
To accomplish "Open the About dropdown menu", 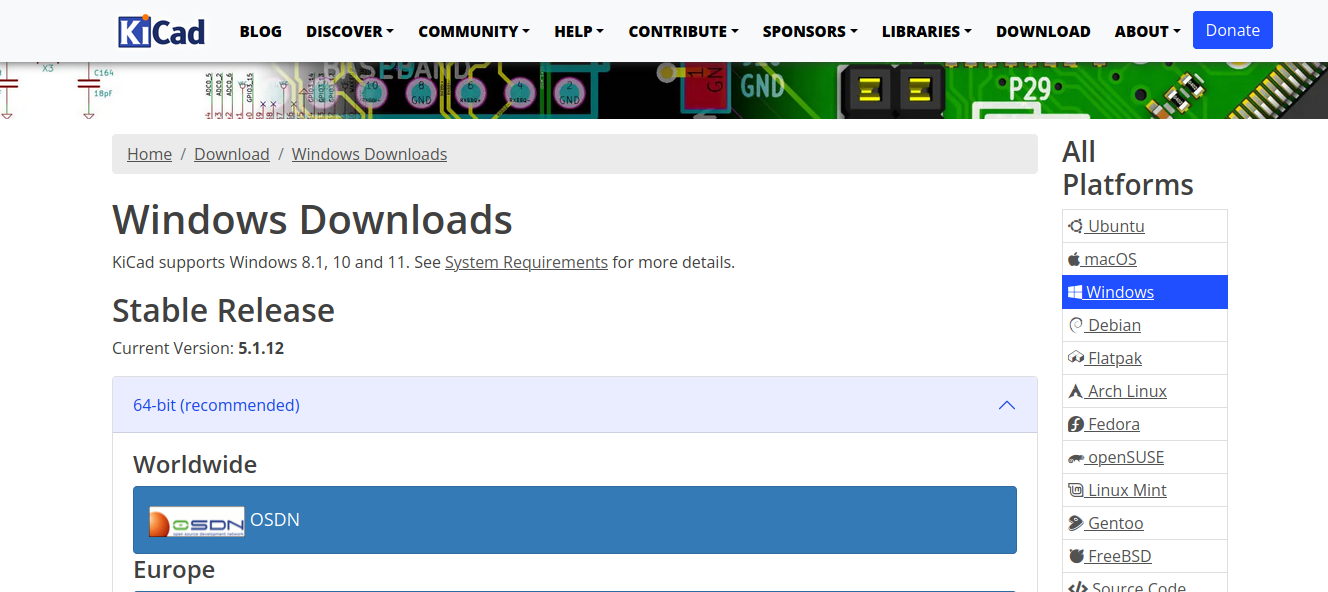I will pos(1148,31).
